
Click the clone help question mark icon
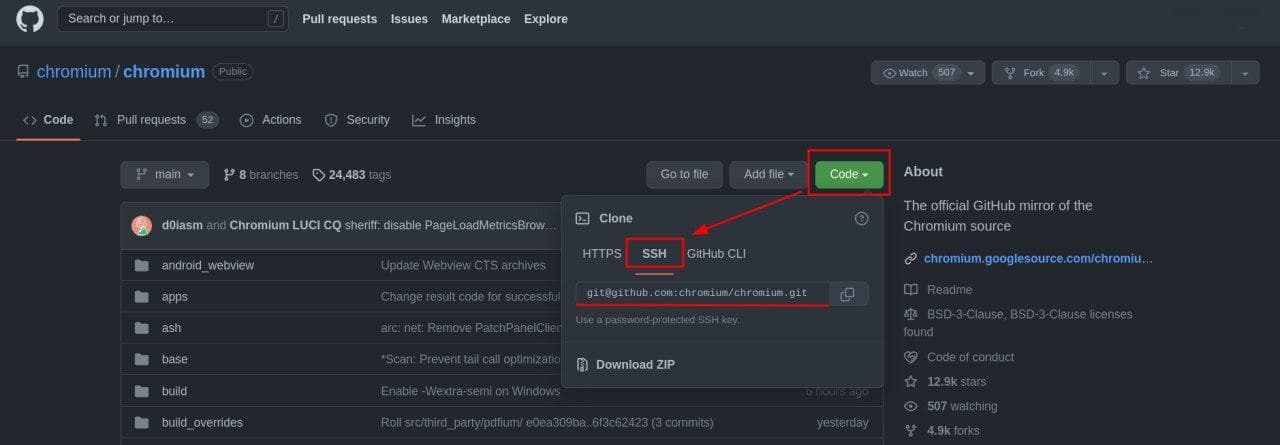(x=862, y=218)
